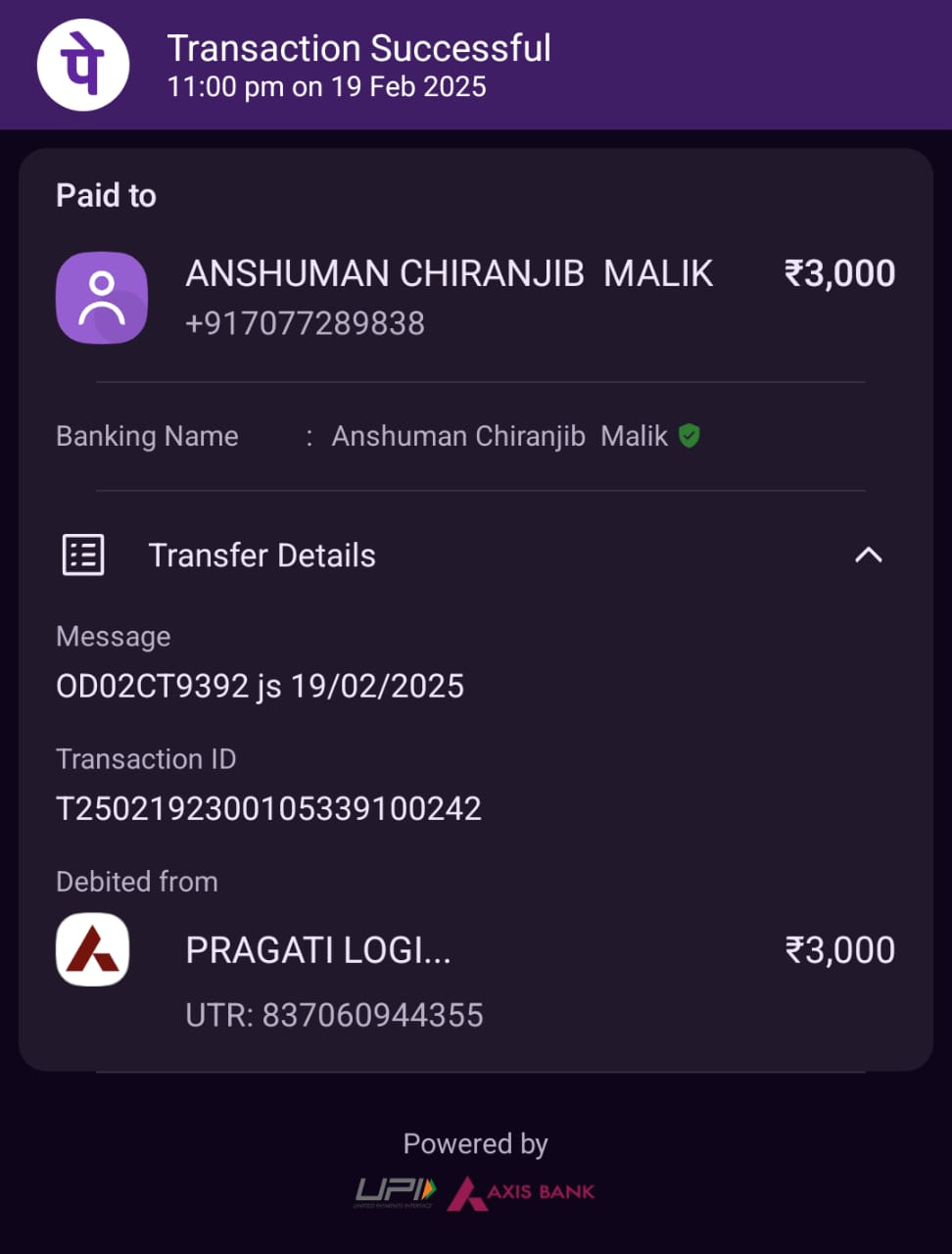Click the PhonePe logo icon
The image size is (952, 1254).
[x=83, y=65]
